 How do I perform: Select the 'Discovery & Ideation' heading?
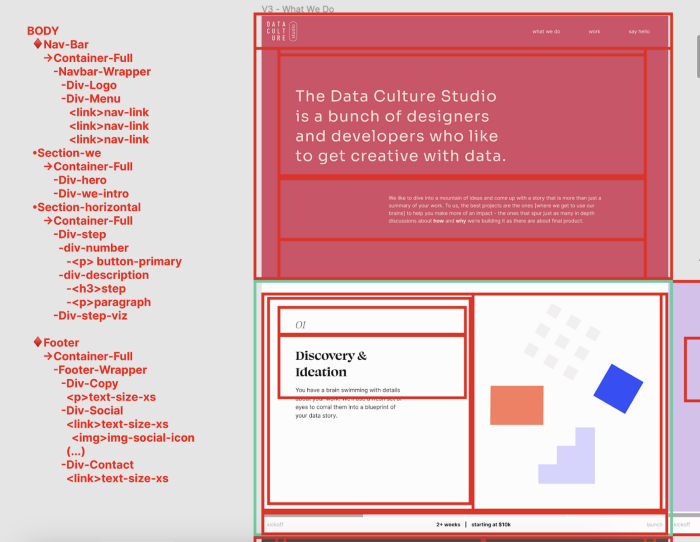point(331,364)
